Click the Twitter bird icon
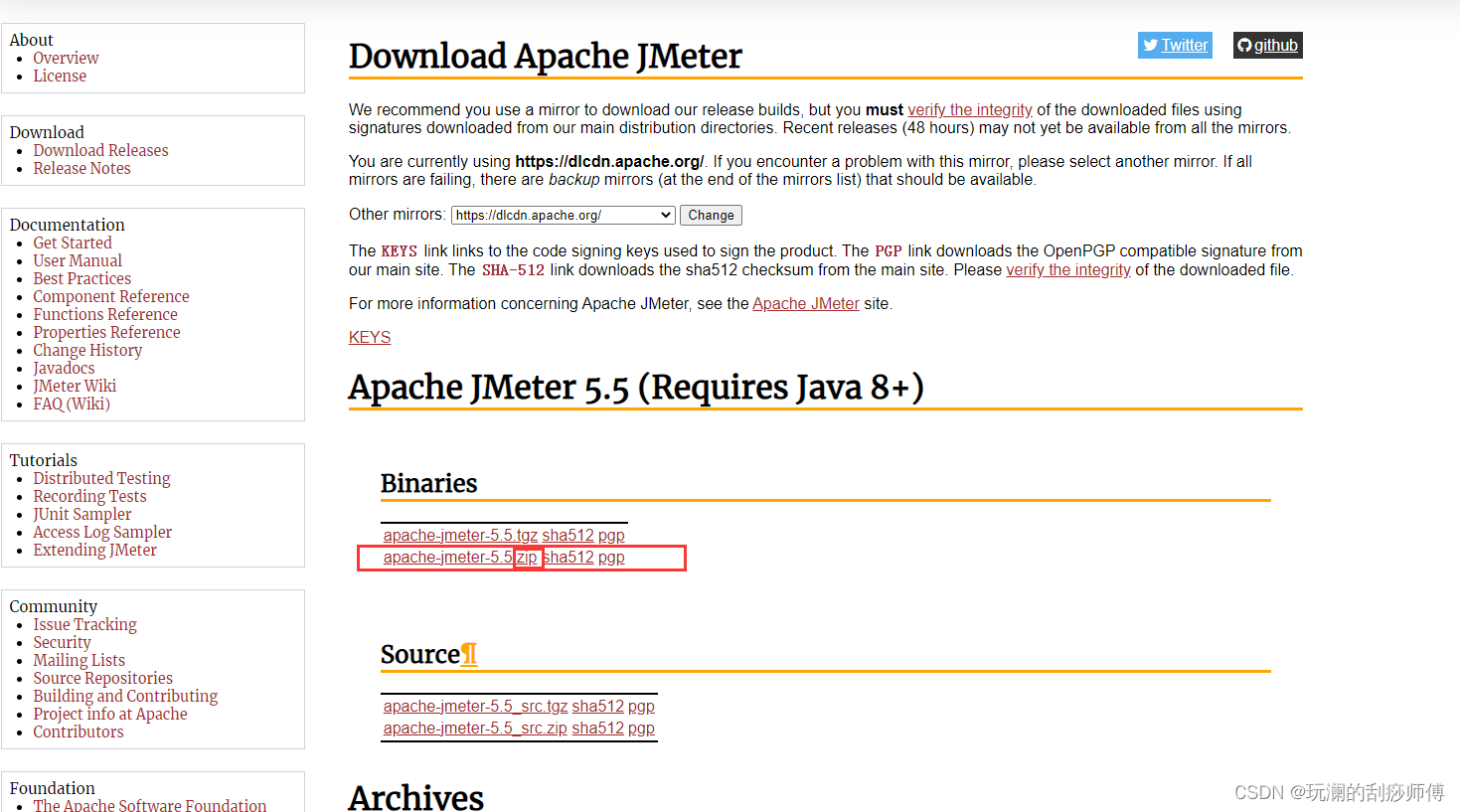 pos(1150,45)
